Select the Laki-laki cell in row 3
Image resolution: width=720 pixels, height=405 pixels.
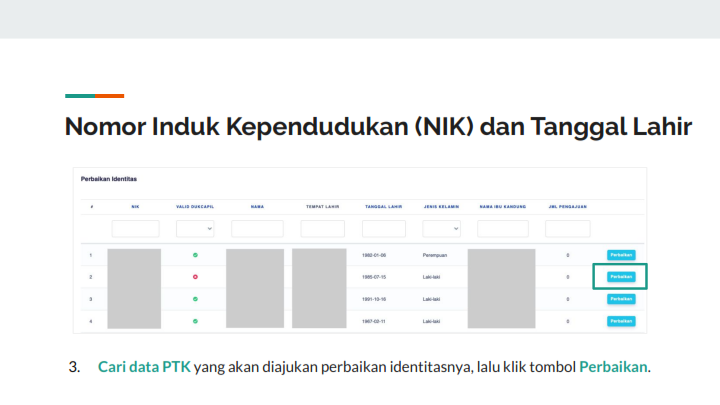point(431,299)
